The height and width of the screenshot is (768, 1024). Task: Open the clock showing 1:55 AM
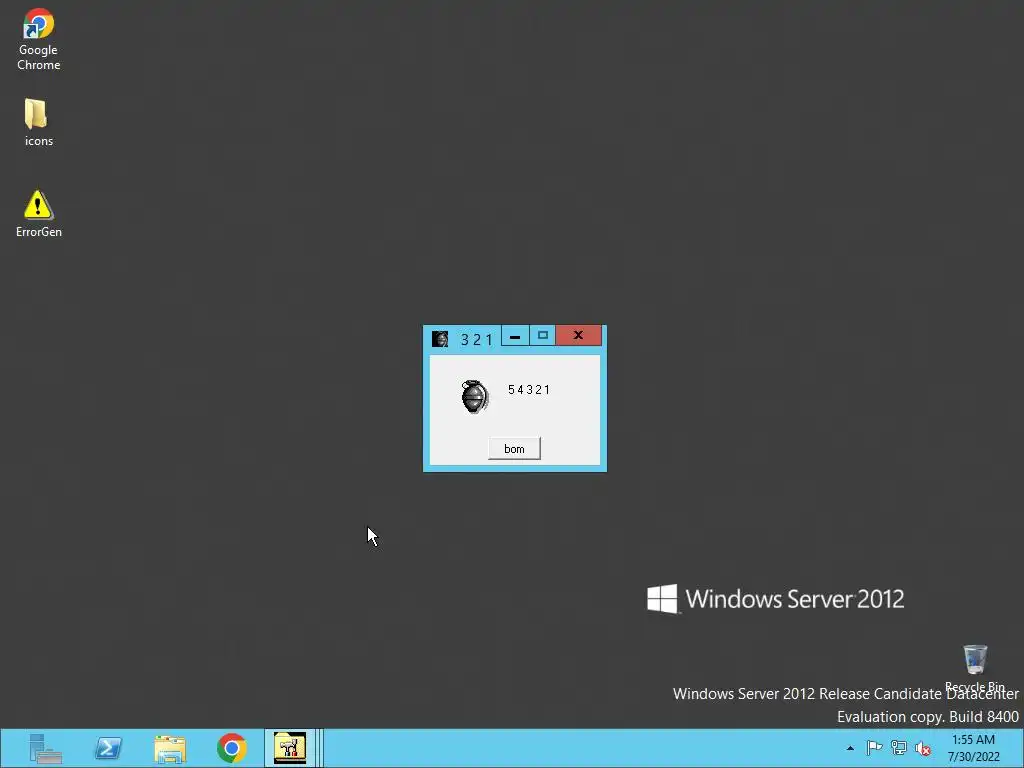click(973, 748)
